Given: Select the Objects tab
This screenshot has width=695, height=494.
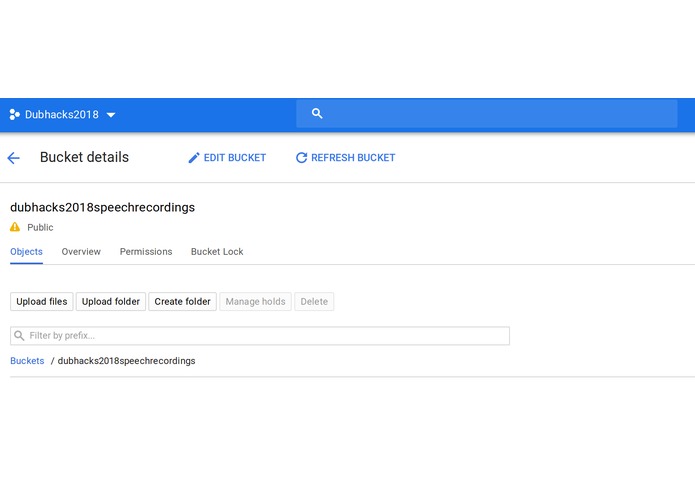Looking at the screenshot, I should (27, 252).
